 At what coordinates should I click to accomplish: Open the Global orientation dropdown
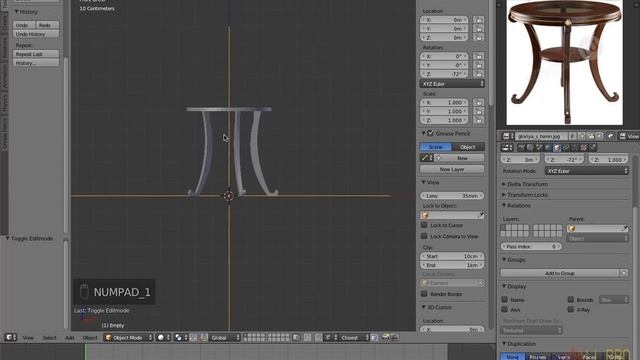coord(225,338)
